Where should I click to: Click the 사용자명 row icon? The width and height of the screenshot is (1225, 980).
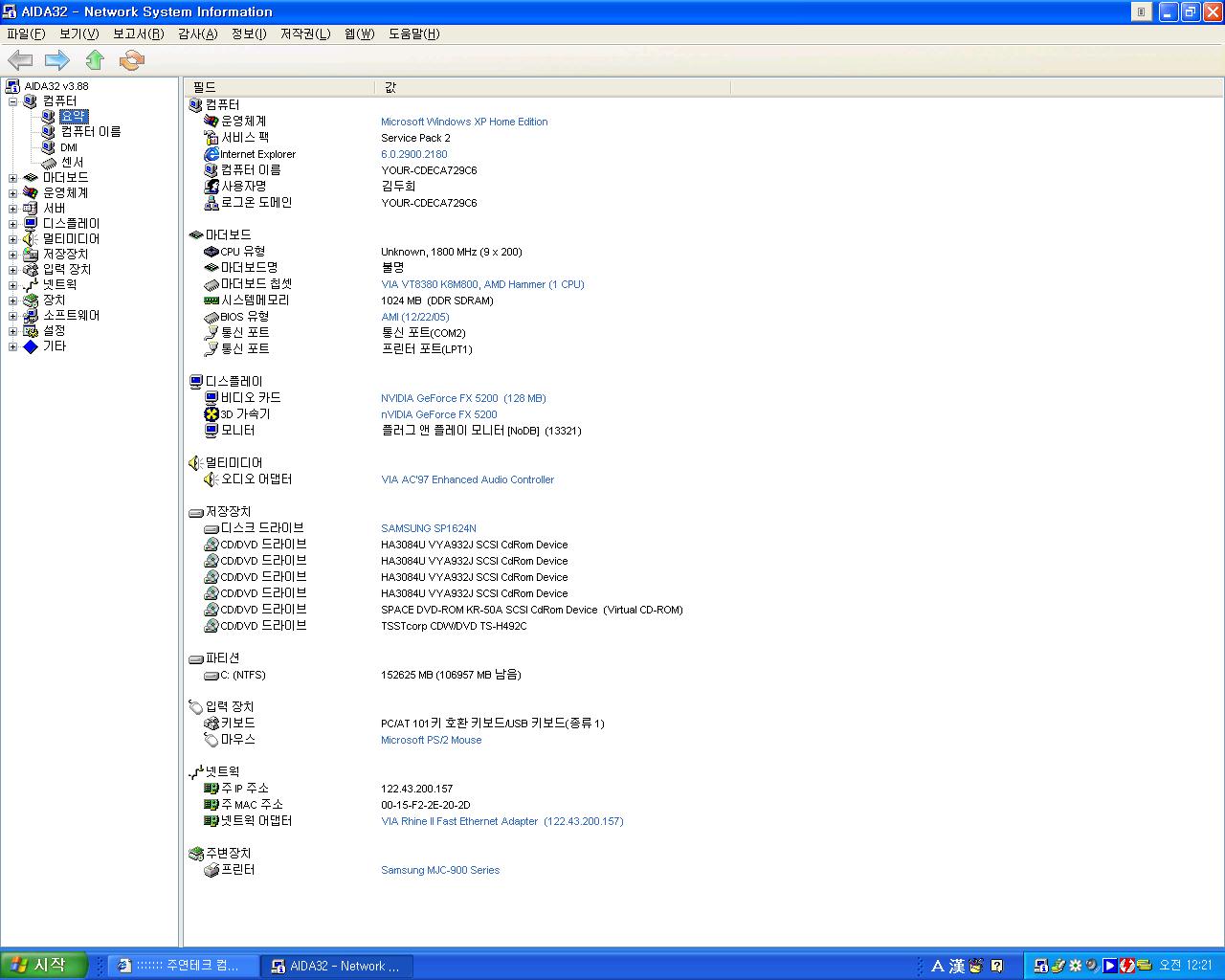pyautogui.click(x=212, y=187)
